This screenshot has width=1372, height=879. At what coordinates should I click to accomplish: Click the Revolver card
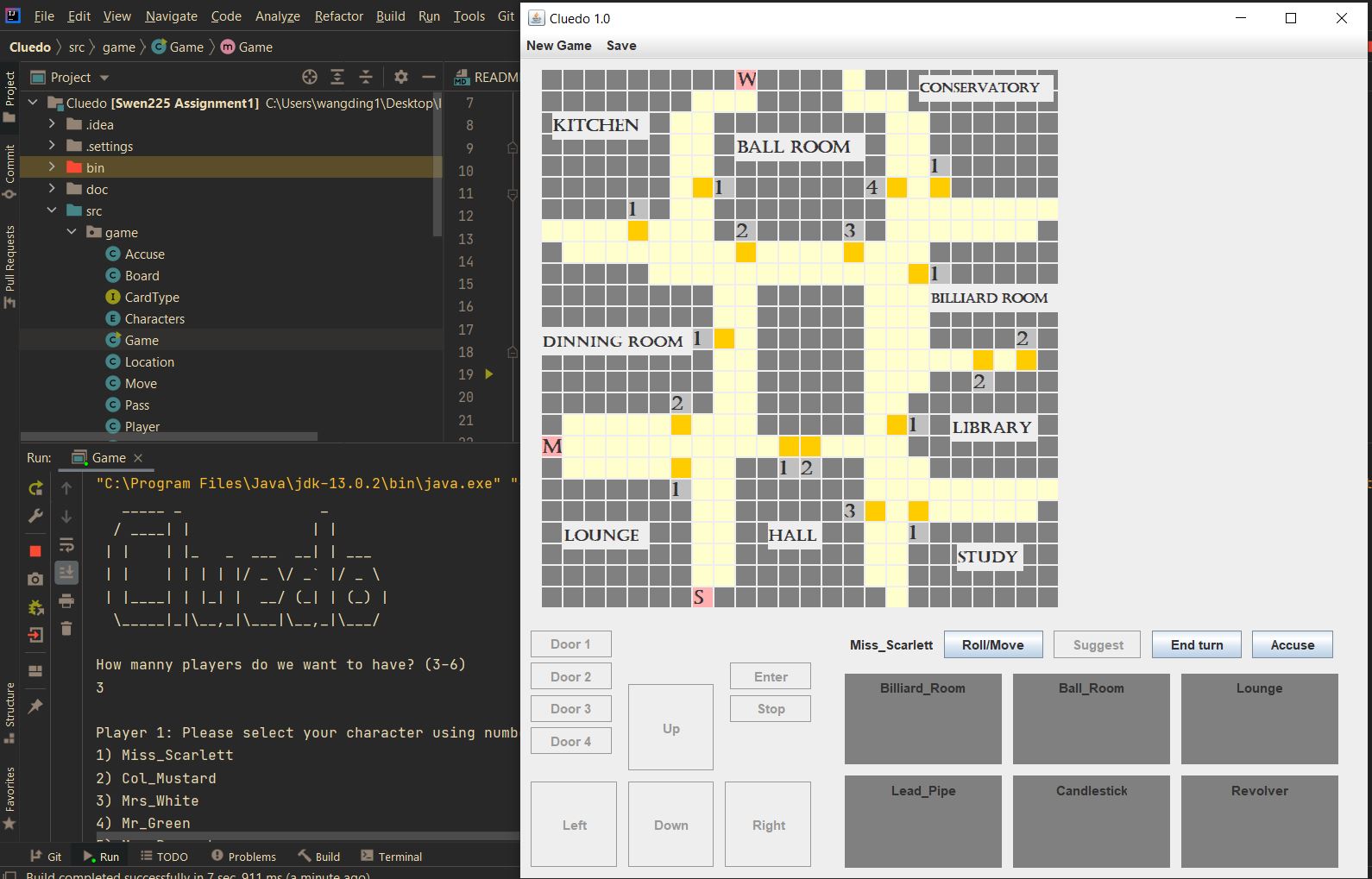click(x=1259, y=821)
